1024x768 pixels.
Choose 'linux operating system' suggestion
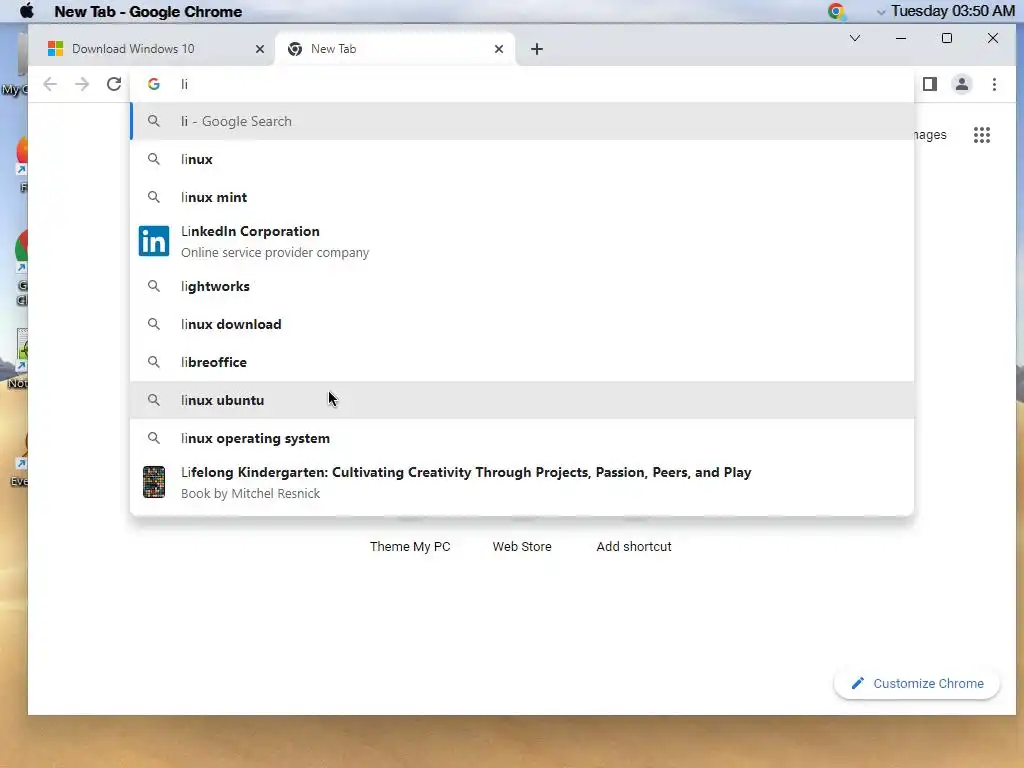522,438
